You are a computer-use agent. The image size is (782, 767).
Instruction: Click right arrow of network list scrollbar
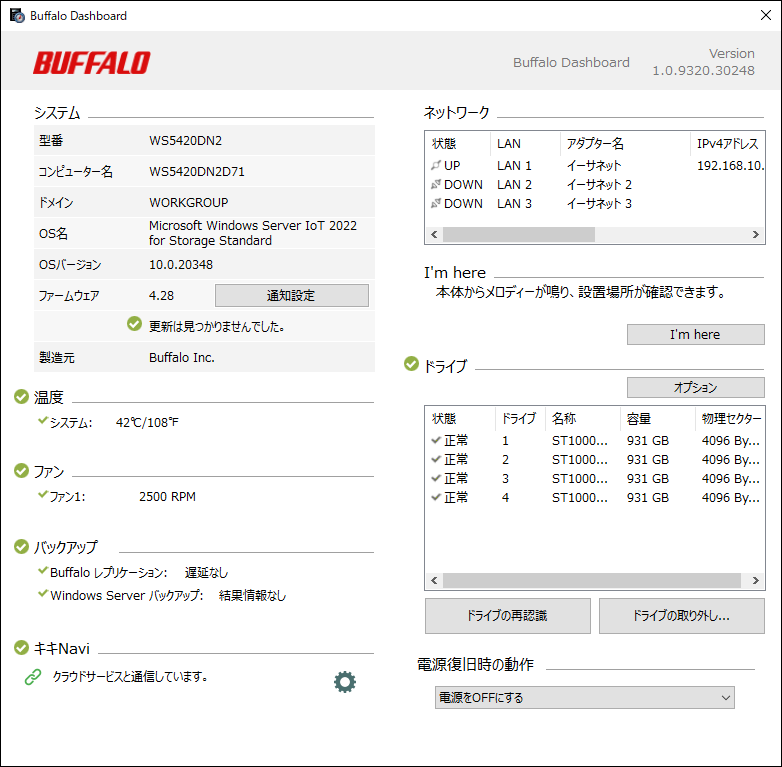[757, 234]
